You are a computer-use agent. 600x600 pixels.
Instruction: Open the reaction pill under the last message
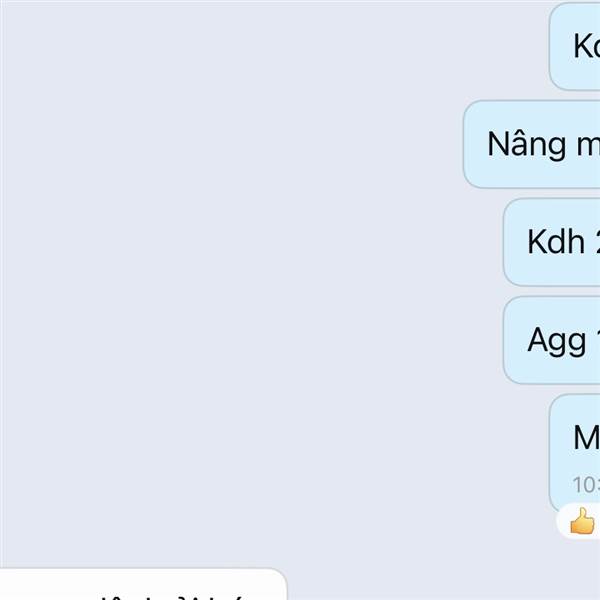tap(579, 521)
